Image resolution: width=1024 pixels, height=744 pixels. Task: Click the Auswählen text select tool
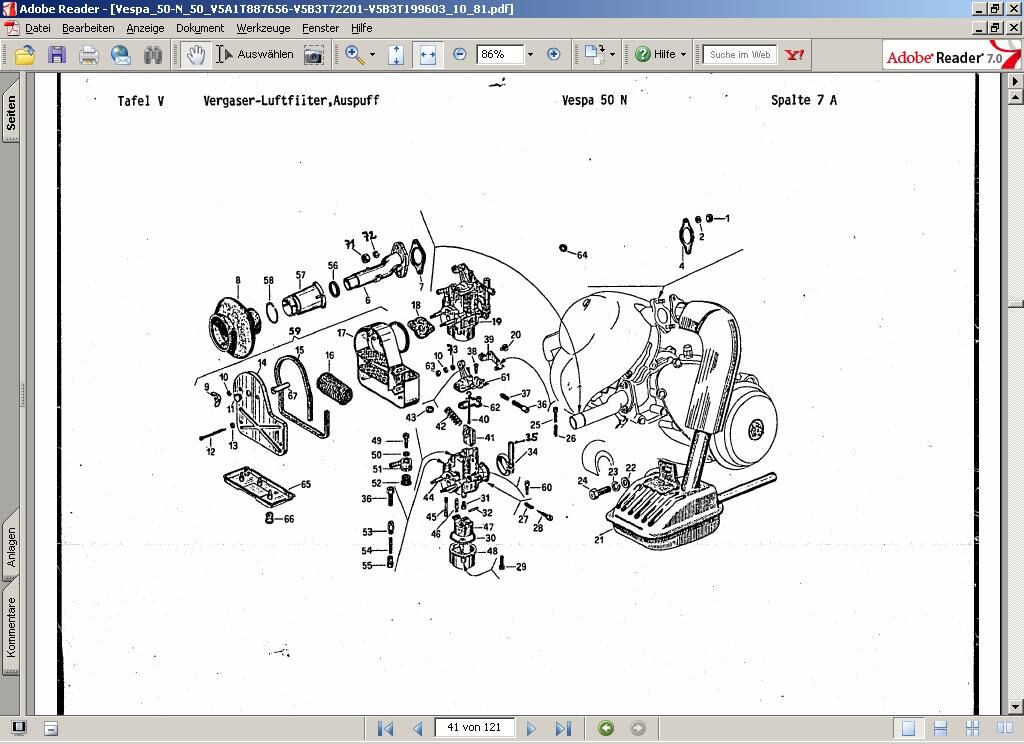pos(256,55)
